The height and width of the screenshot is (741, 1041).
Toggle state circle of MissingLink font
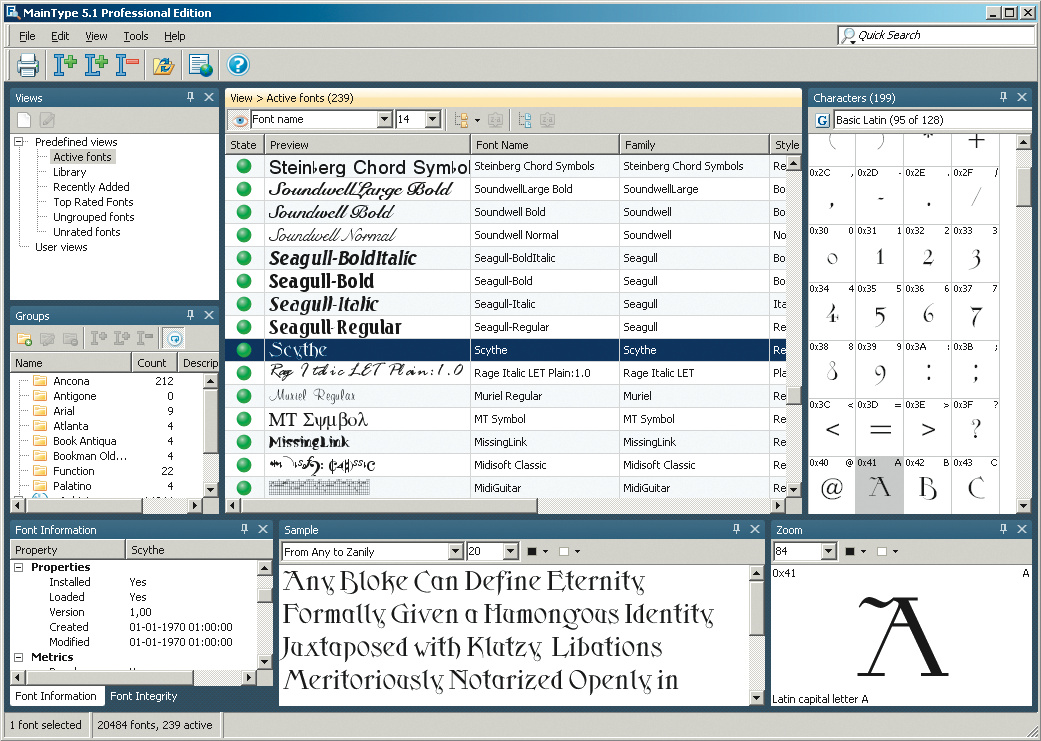[x=244, y=442]
